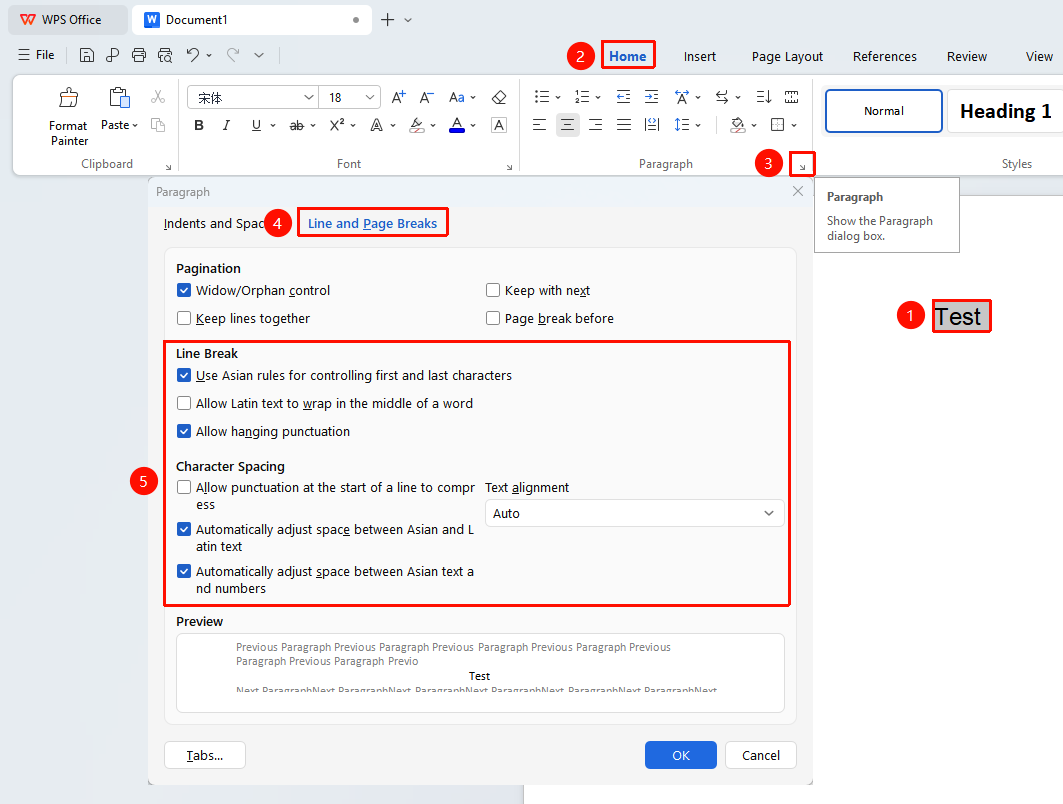This screenshot has height=804, width=1063.
Task: Click the Undo arrow icon
Action: (193, 56)
